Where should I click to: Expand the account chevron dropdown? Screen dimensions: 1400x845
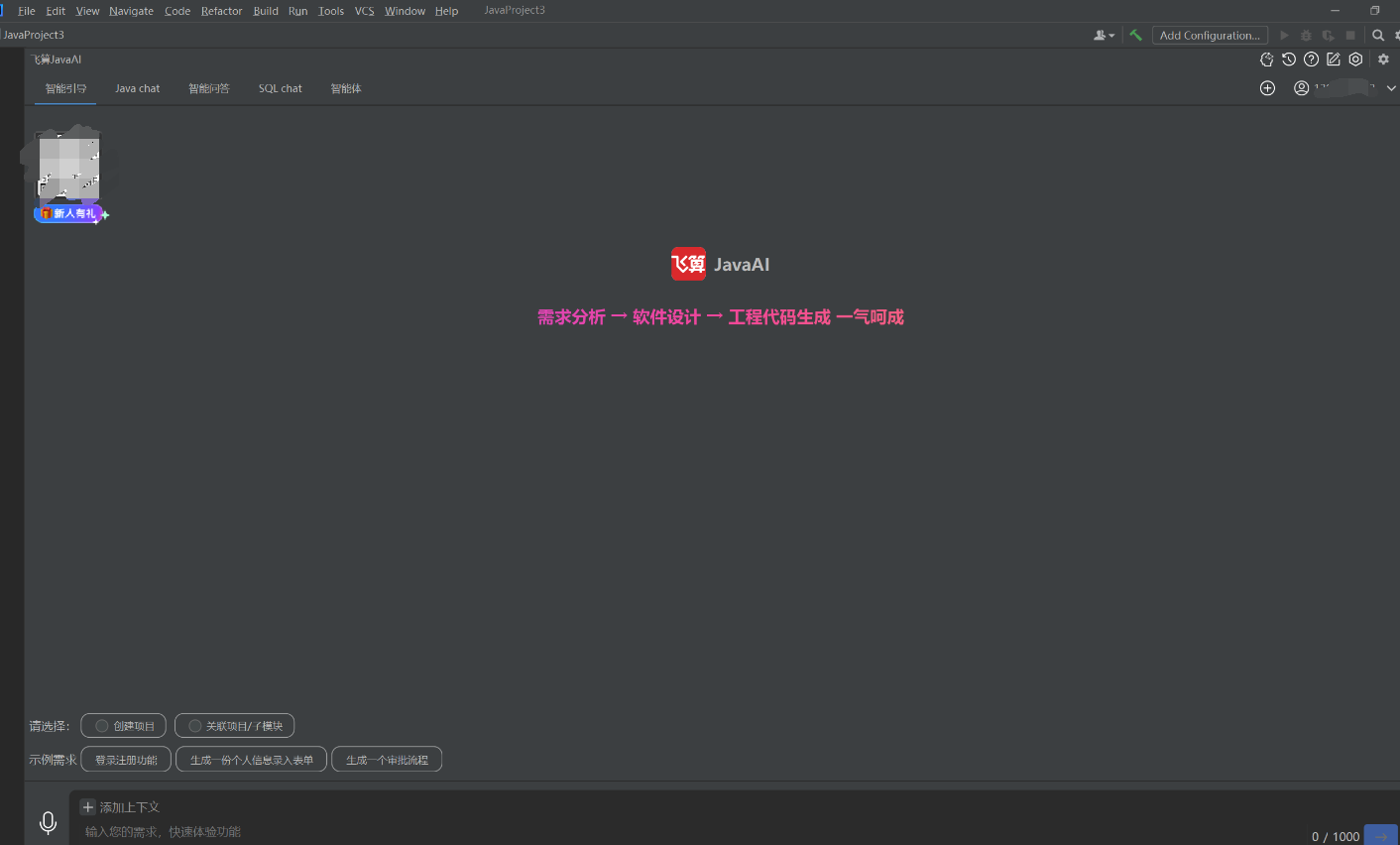(x=1391, y=88)
